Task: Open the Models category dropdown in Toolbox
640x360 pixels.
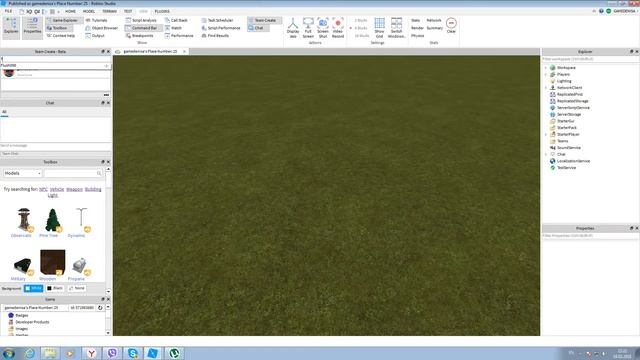Action: click(x=22, y=173)
